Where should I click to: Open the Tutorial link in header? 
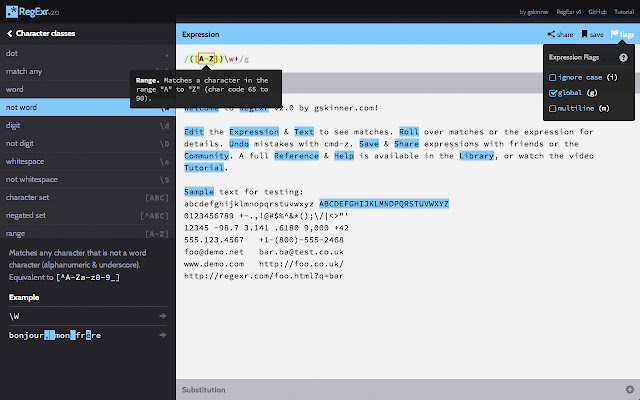click(624, 12)
